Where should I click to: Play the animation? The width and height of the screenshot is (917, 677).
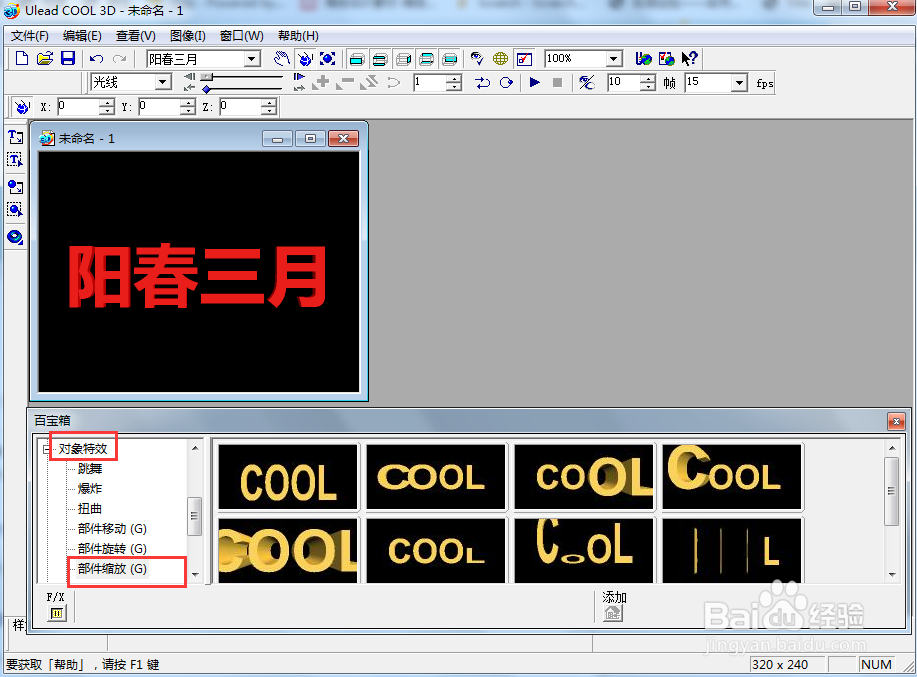point(535,82)
